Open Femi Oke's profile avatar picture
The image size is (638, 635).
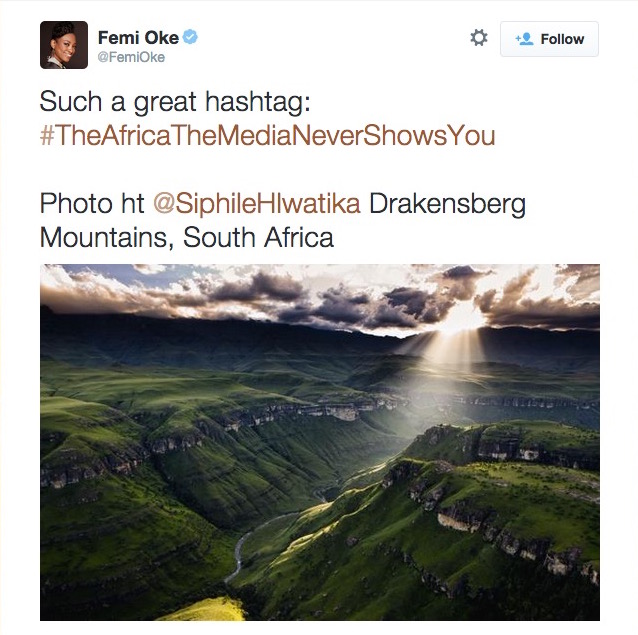pos(64,45)
